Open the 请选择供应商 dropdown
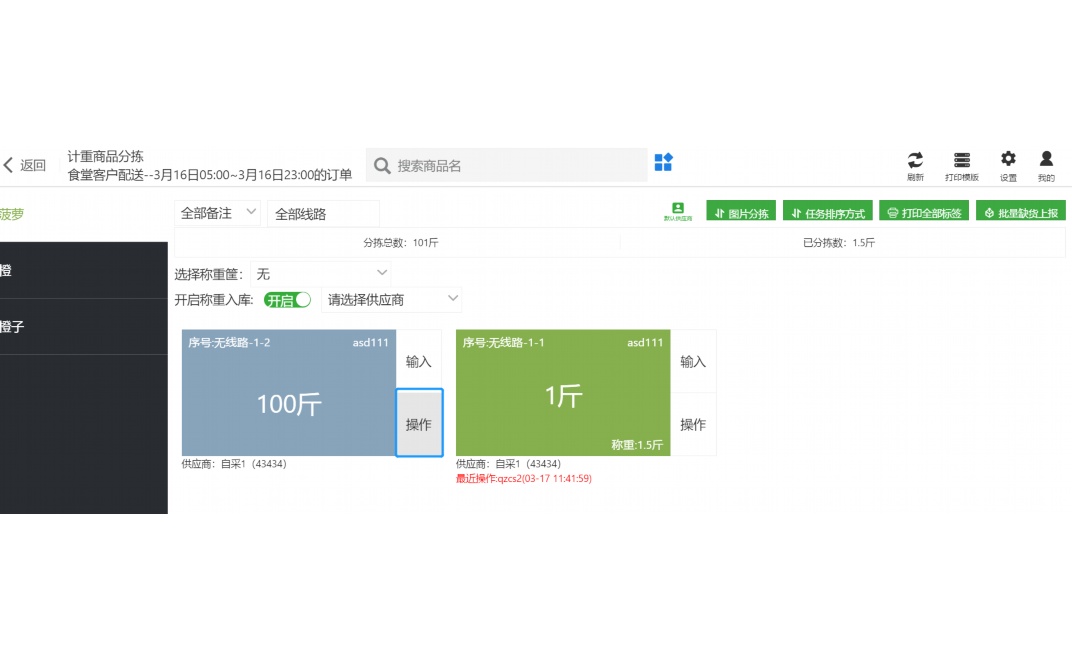 (391, 300)
